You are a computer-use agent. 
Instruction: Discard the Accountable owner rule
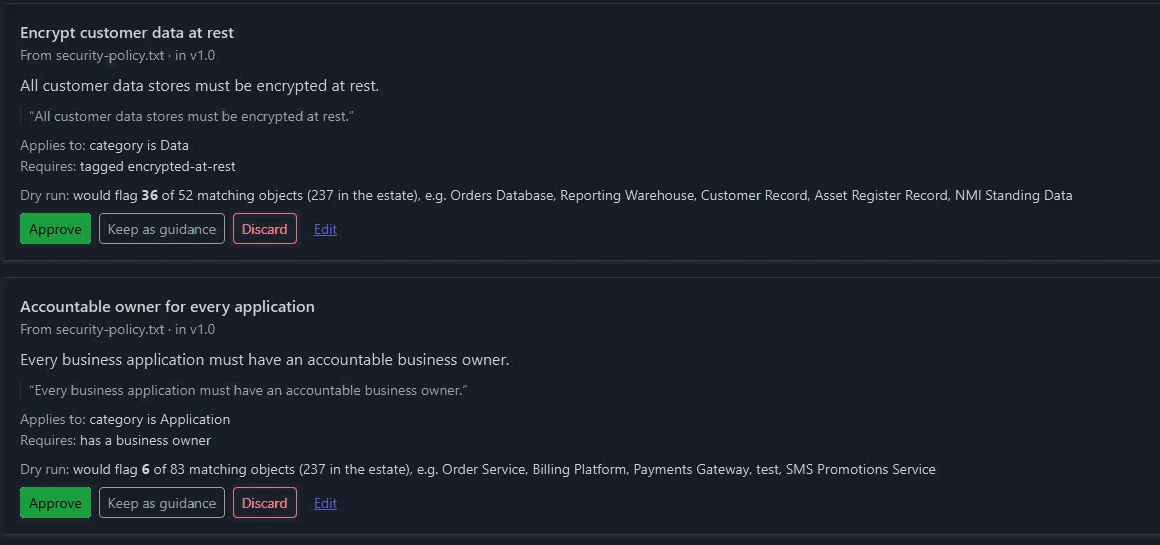(265, 503)
